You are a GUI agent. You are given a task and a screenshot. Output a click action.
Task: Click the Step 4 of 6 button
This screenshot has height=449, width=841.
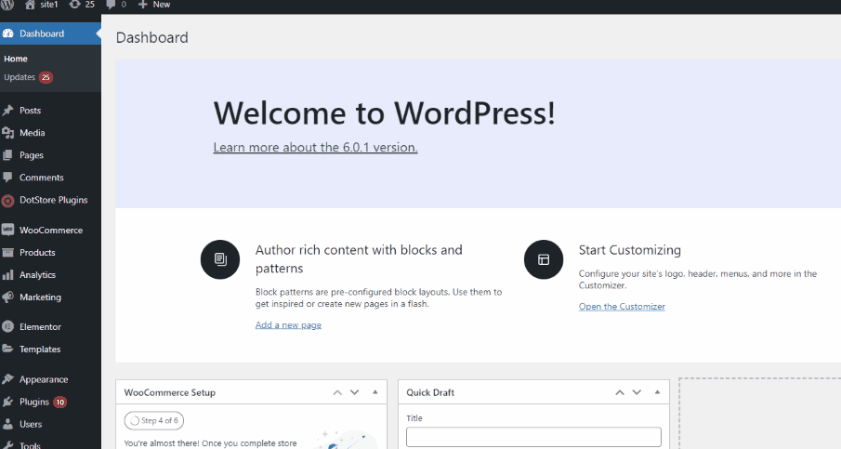(x=154, y=421)
